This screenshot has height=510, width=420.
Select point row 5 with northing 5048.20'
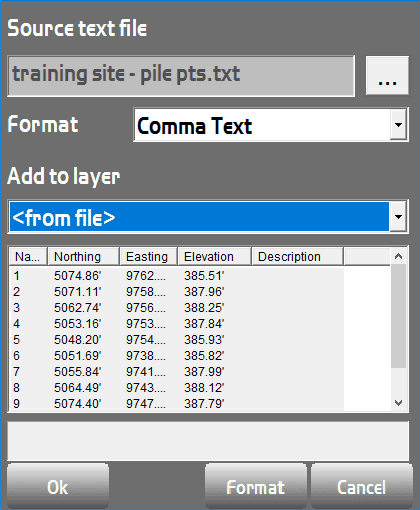tap(177, 340)
